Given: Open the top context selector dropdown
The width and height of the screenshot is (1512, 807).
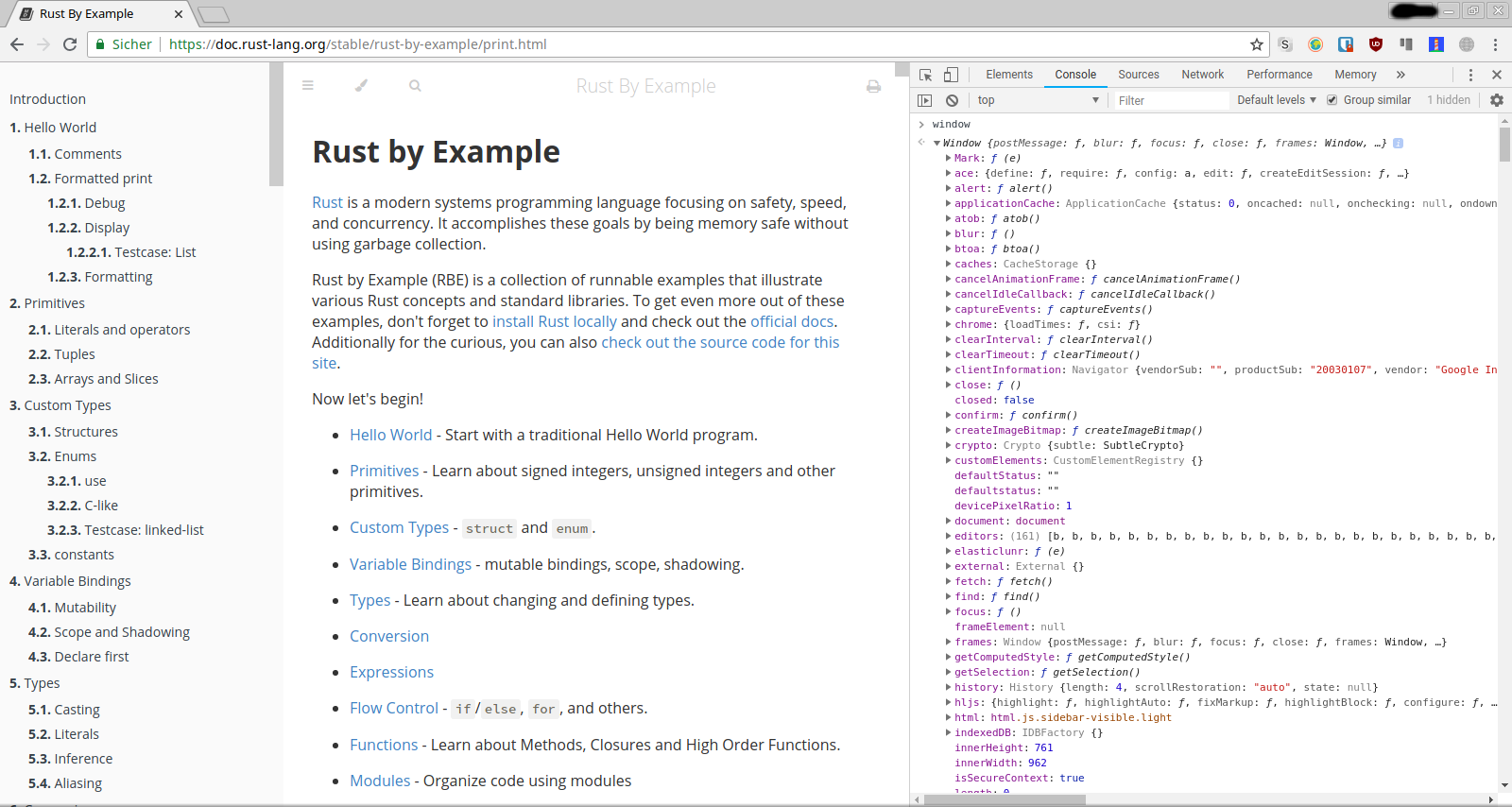Looking at the screenshot, I should (1038, 100).
